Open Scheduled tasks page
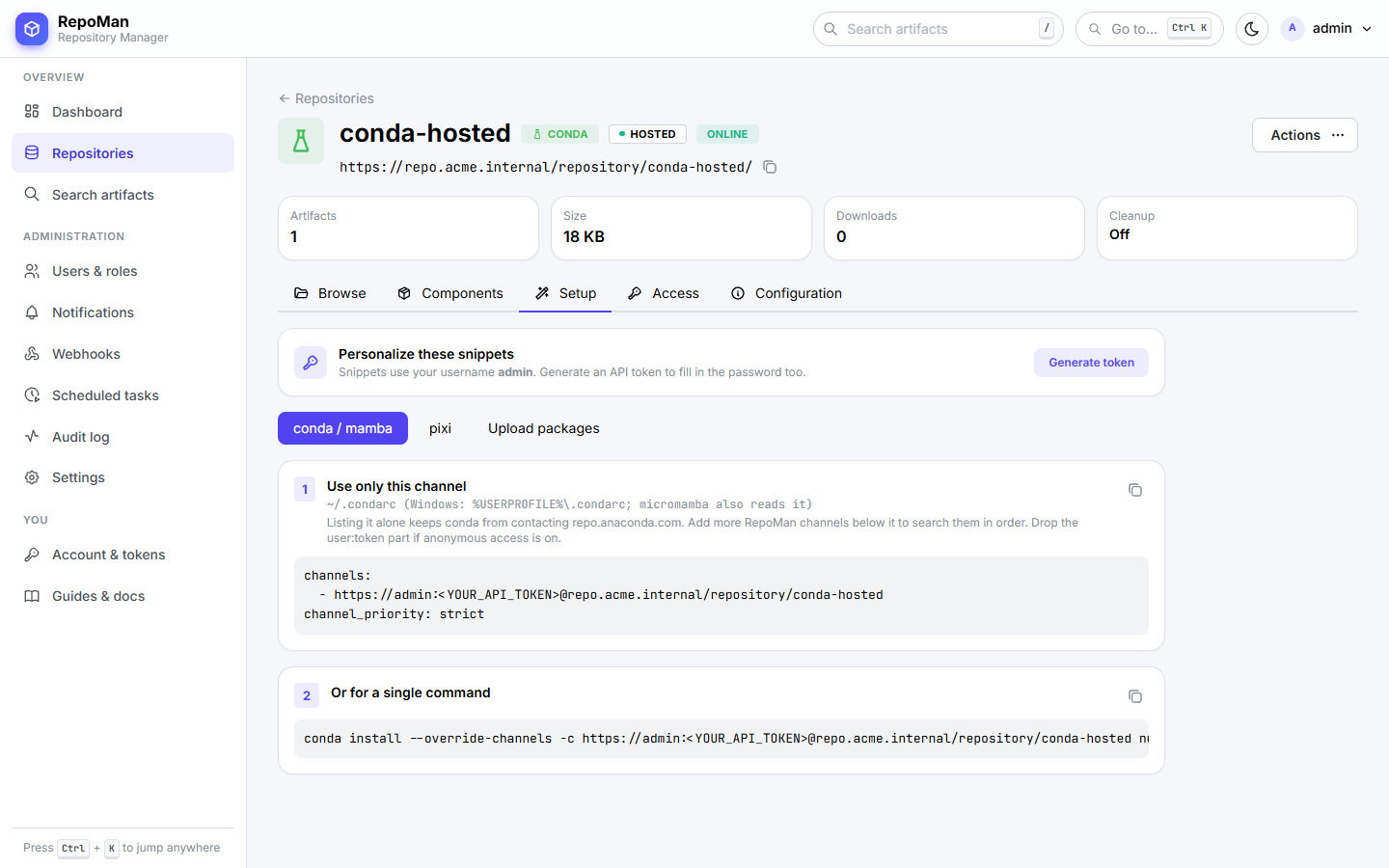Image resolution: width=1389 pixels, height=868 pixels. (x=123, y=395)
